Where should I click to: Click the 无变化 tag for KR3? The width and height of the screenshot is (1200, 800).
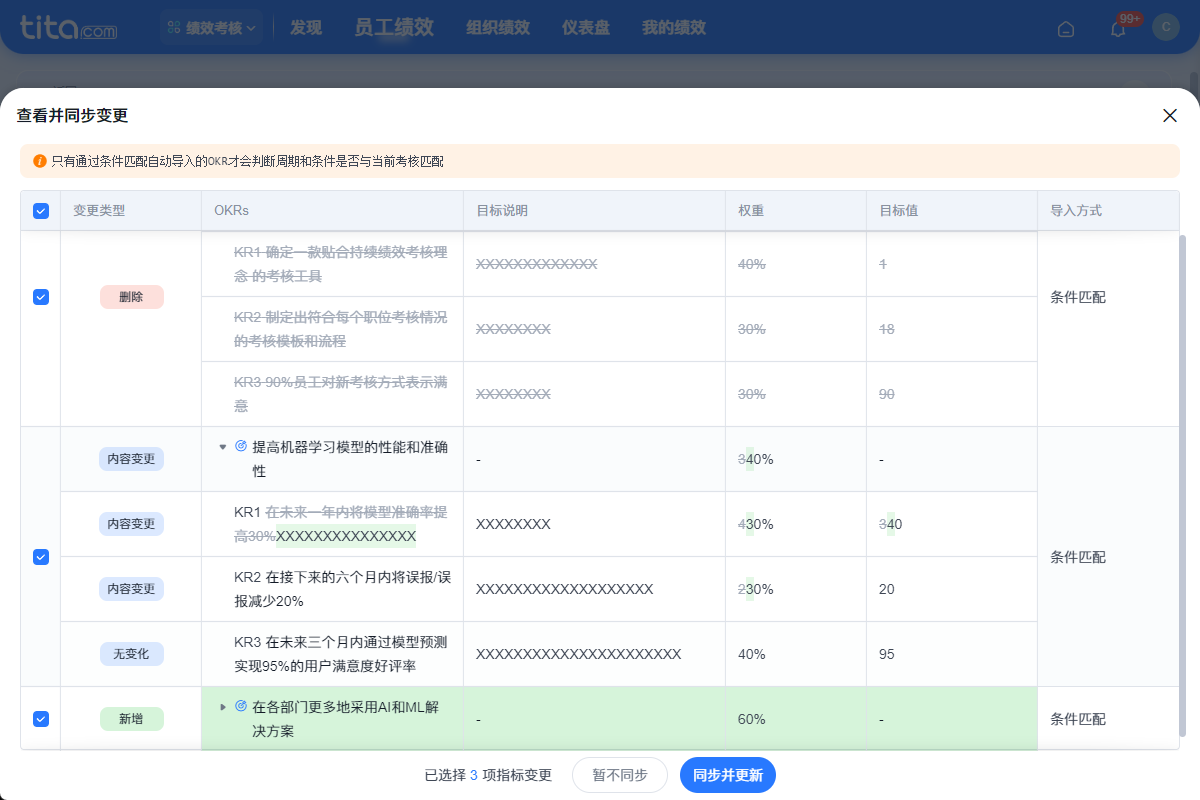click(131, 654)
